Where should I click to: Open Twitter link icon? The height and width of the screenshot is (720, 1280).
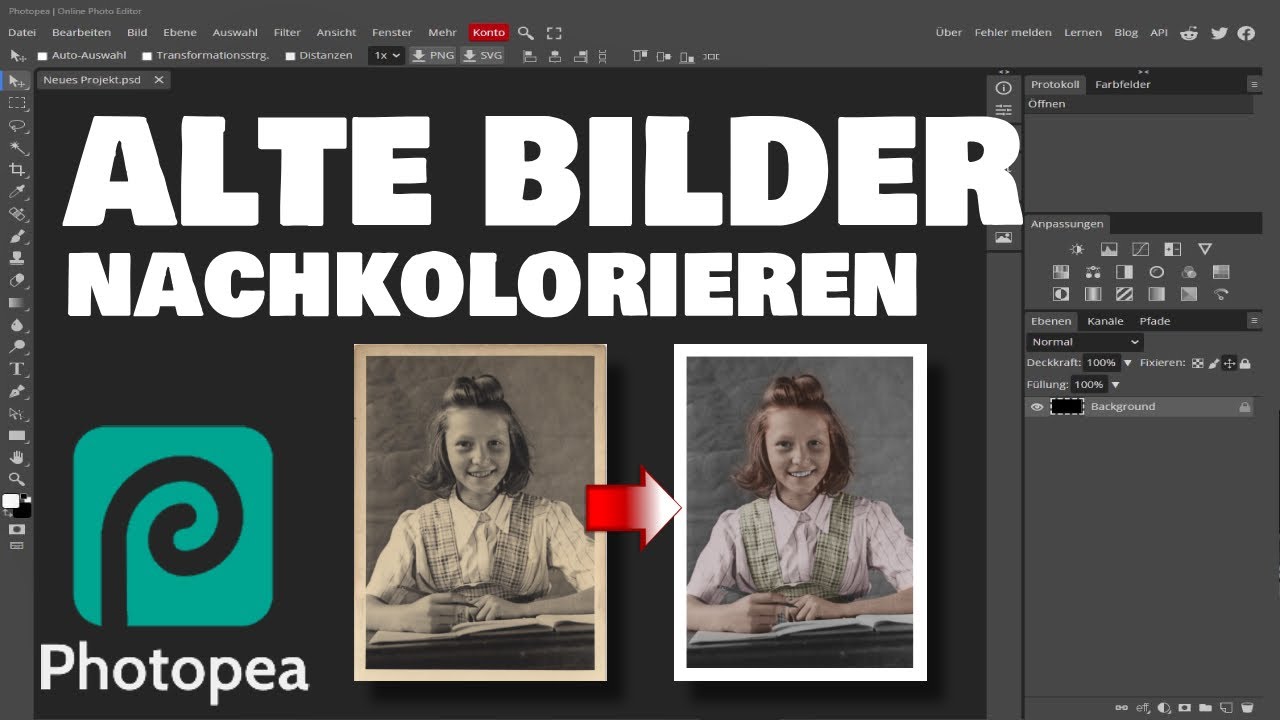click(x=1218, y=33)
